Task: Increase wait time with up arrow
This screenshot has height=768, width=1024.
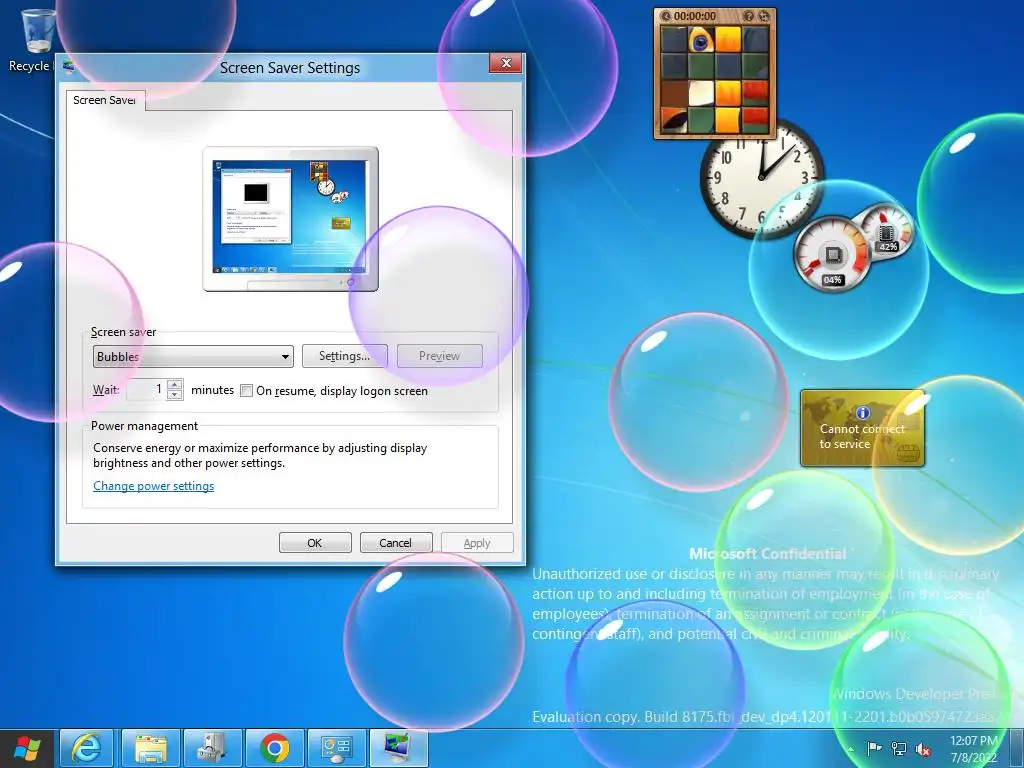Action: pos(174,385)
